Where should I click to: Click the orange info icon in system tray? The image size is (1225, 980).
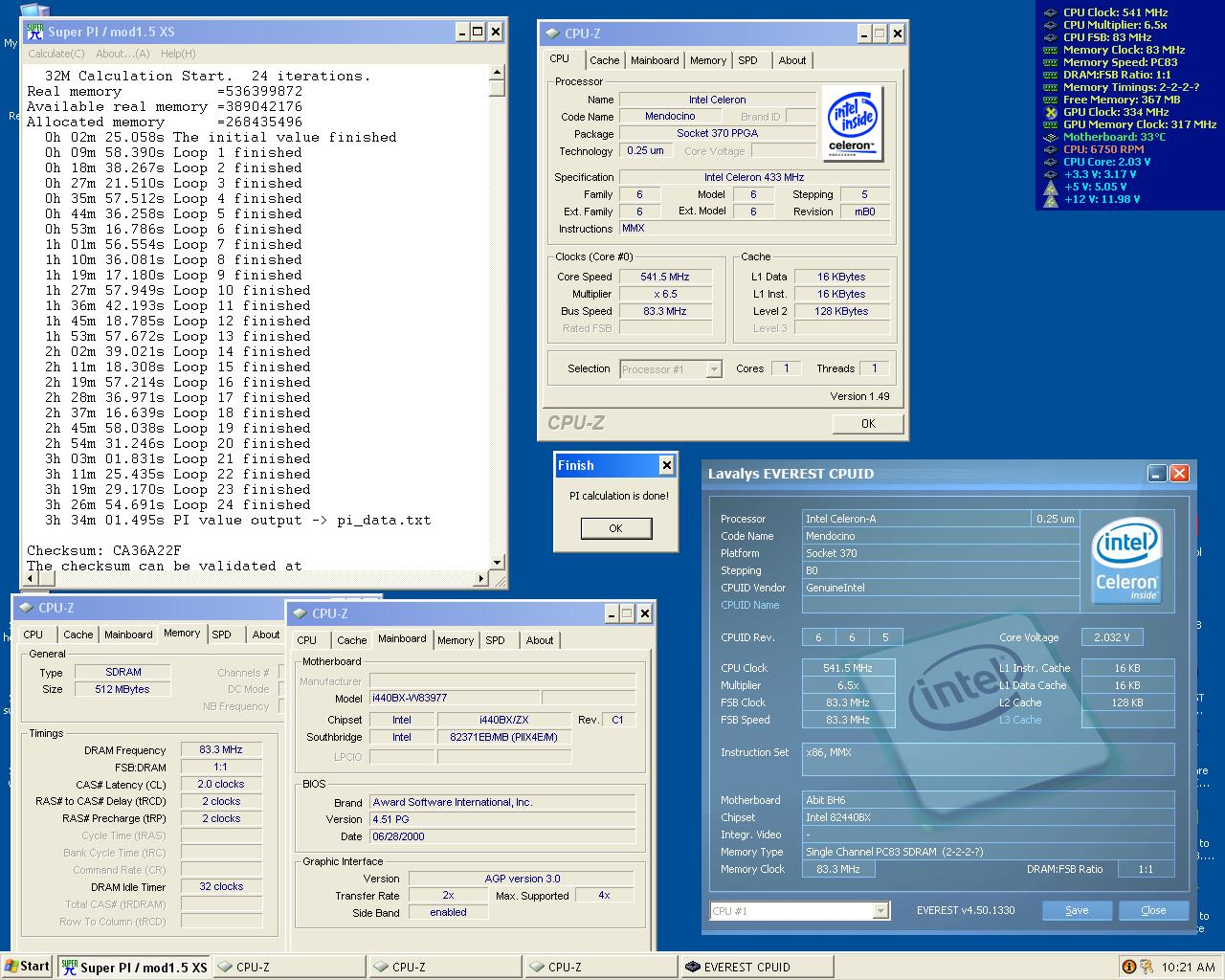[x=1128, y=967]
